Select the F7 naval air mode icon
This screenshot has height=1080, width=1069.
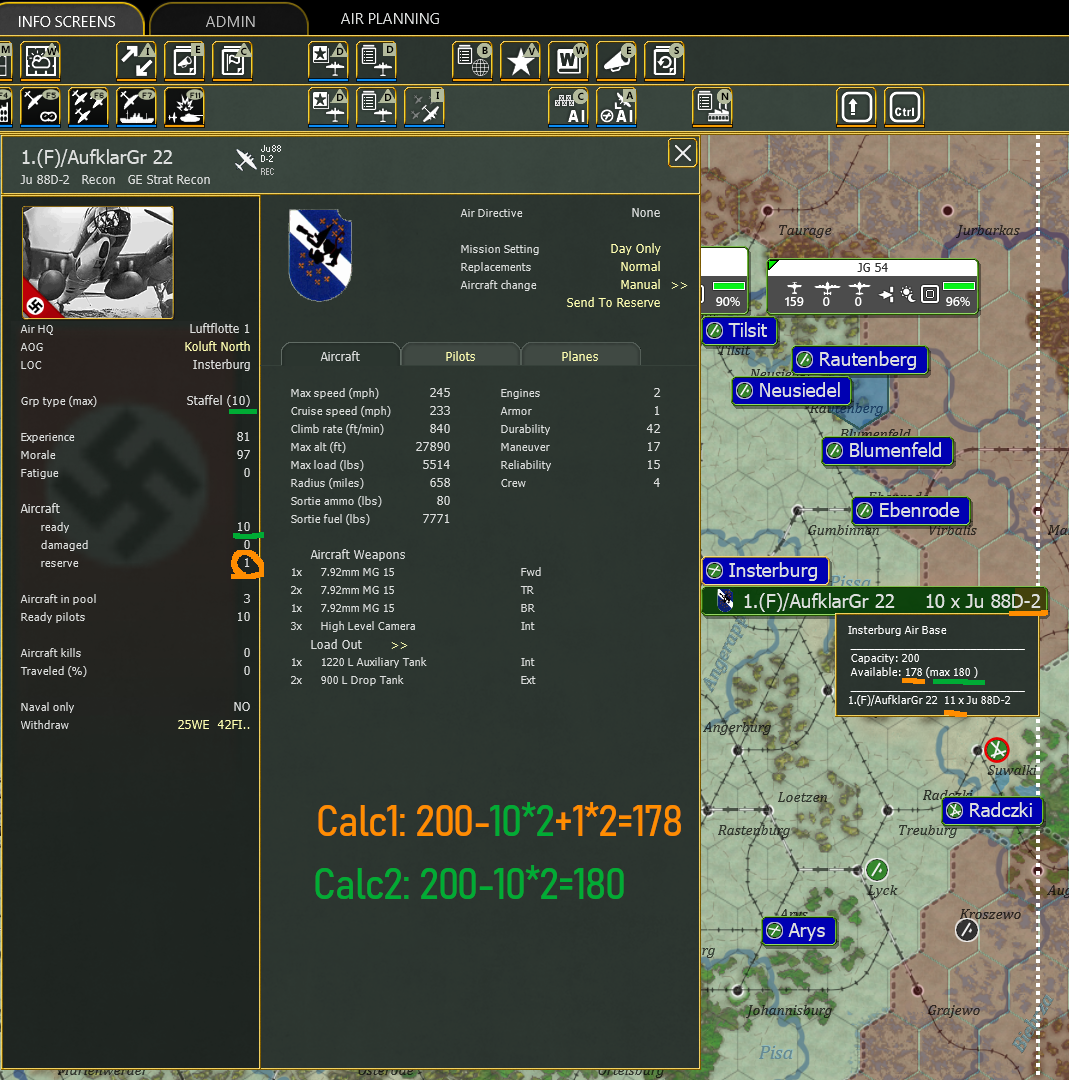[x=136, y=107]
